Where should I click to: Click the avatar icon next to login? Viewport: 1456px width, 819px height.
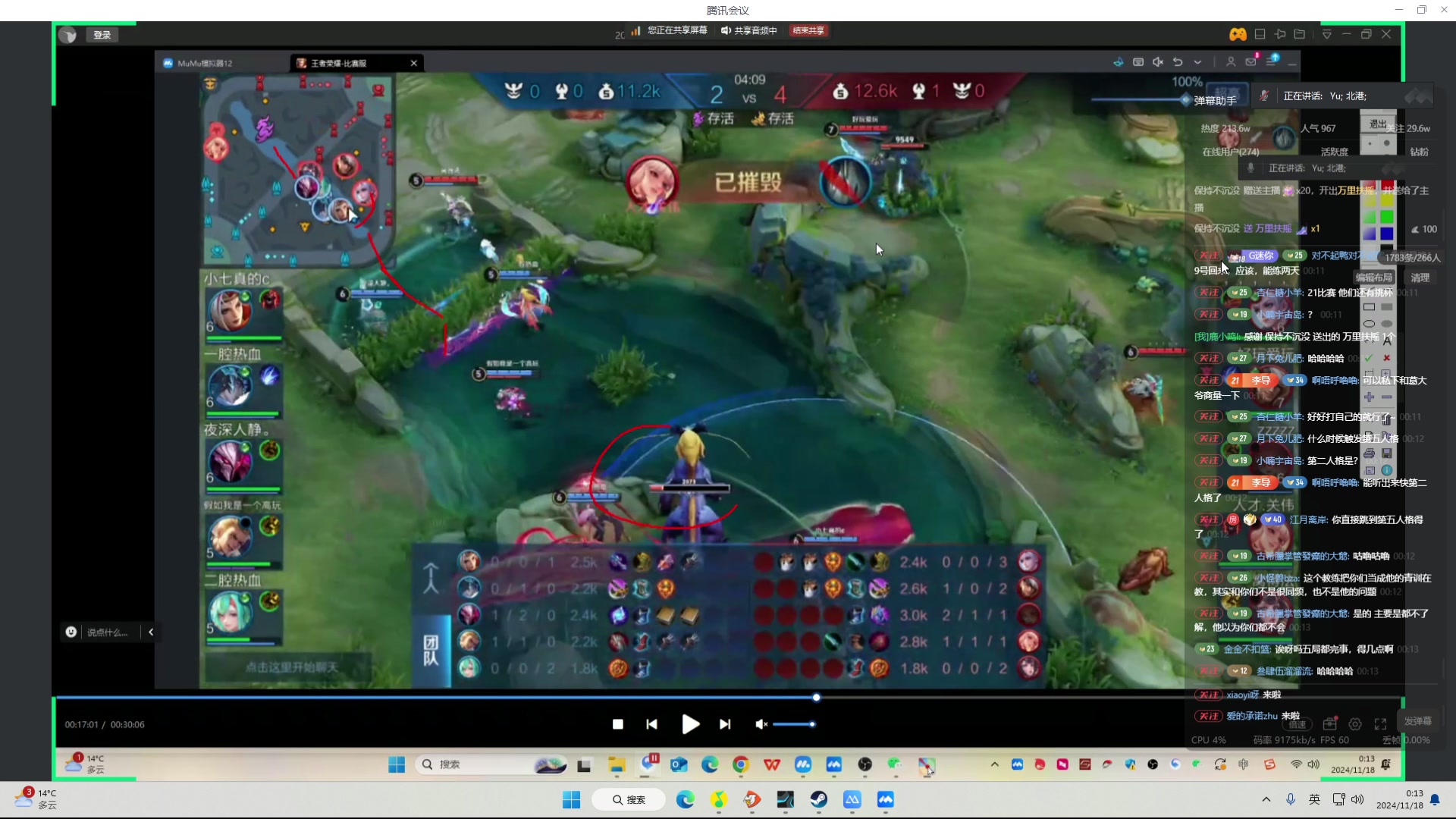point(68,35)
